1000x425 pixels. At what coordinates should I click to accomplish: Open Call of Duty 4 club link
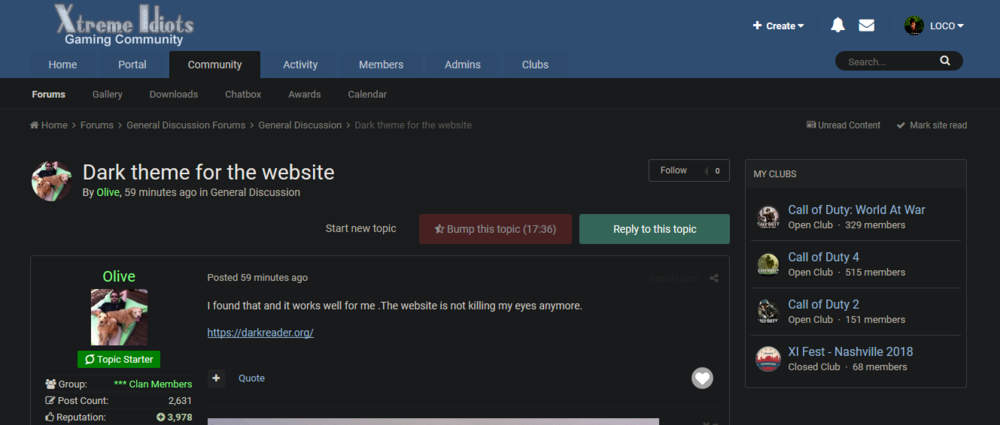(x=823, y=257)
